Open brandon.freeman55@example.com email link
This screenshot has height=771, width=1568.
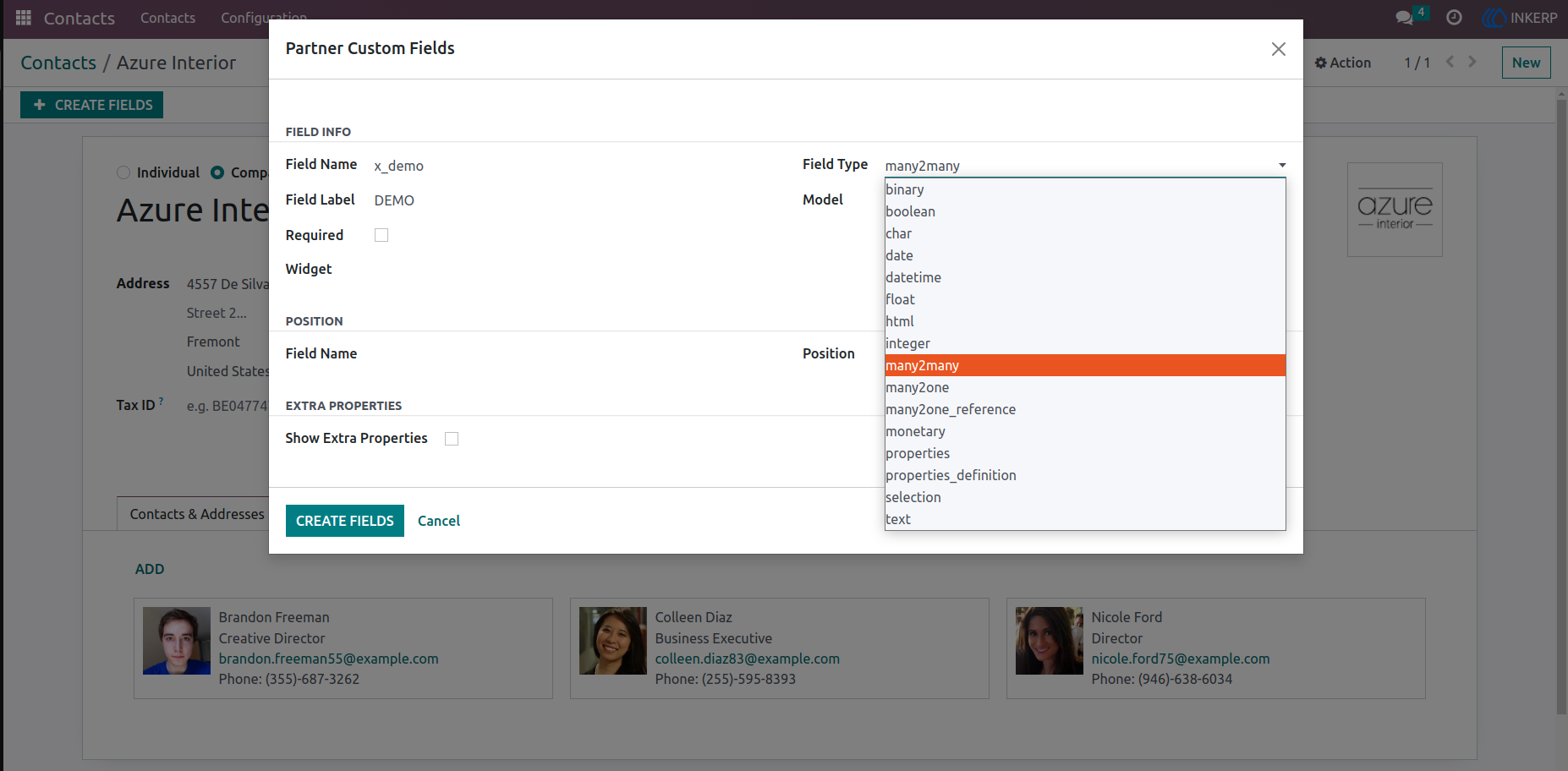(329, 659)
